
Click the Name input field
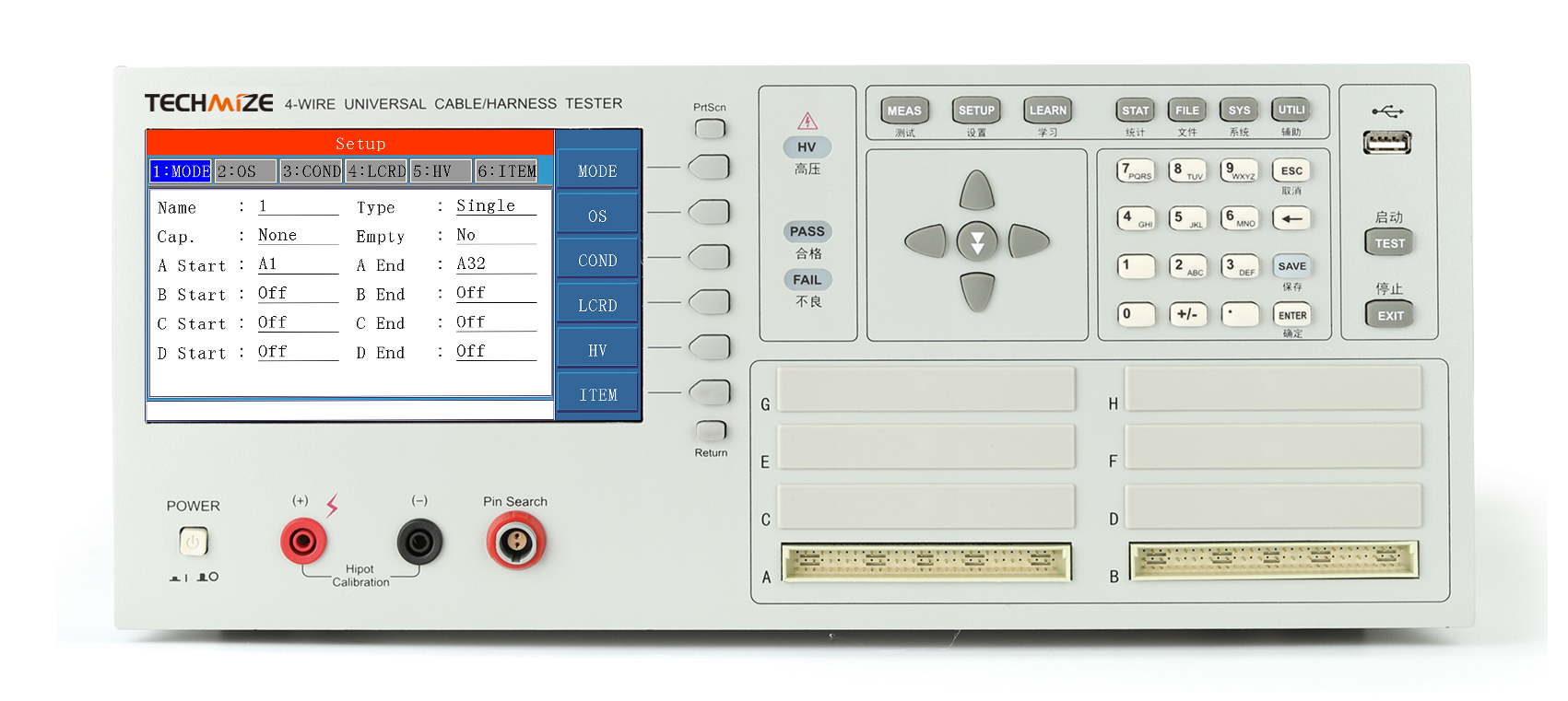tap(297, 207)
